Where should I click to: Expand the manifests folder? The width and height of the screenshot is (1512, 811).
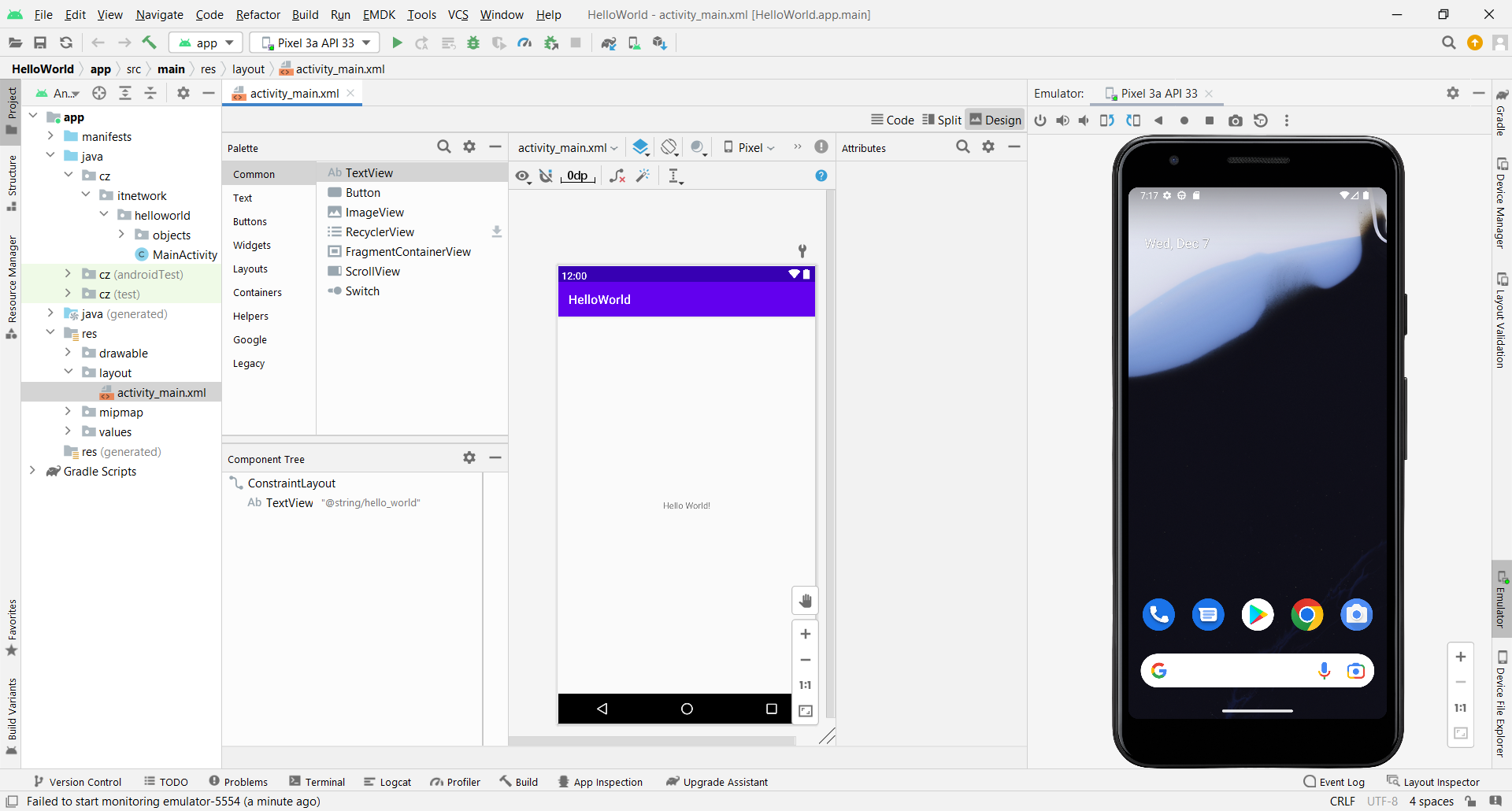coord(50,136)
